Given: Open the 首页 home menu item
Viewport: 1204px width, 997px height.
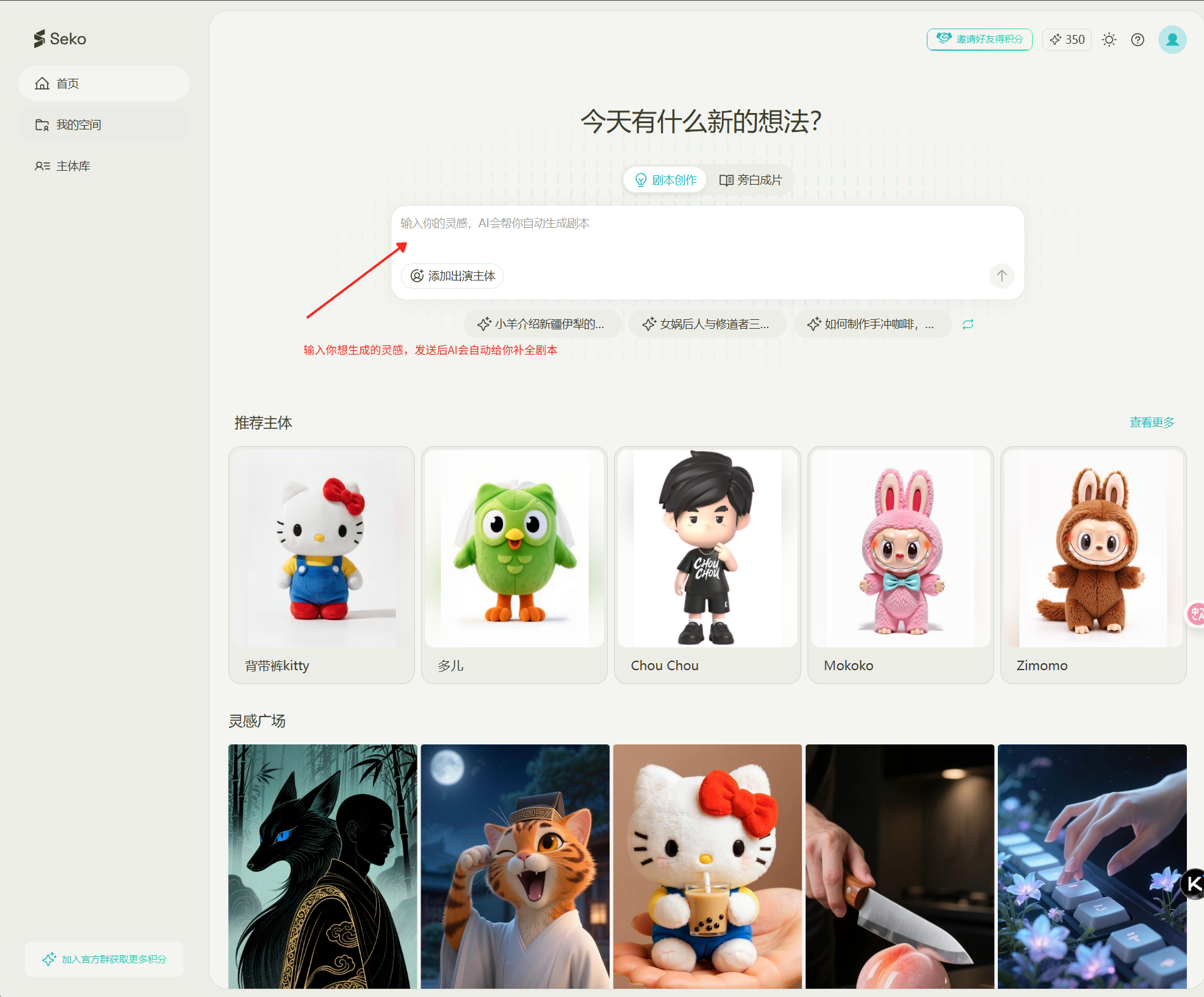Looking at the screenshot, I should click(104, 84).
